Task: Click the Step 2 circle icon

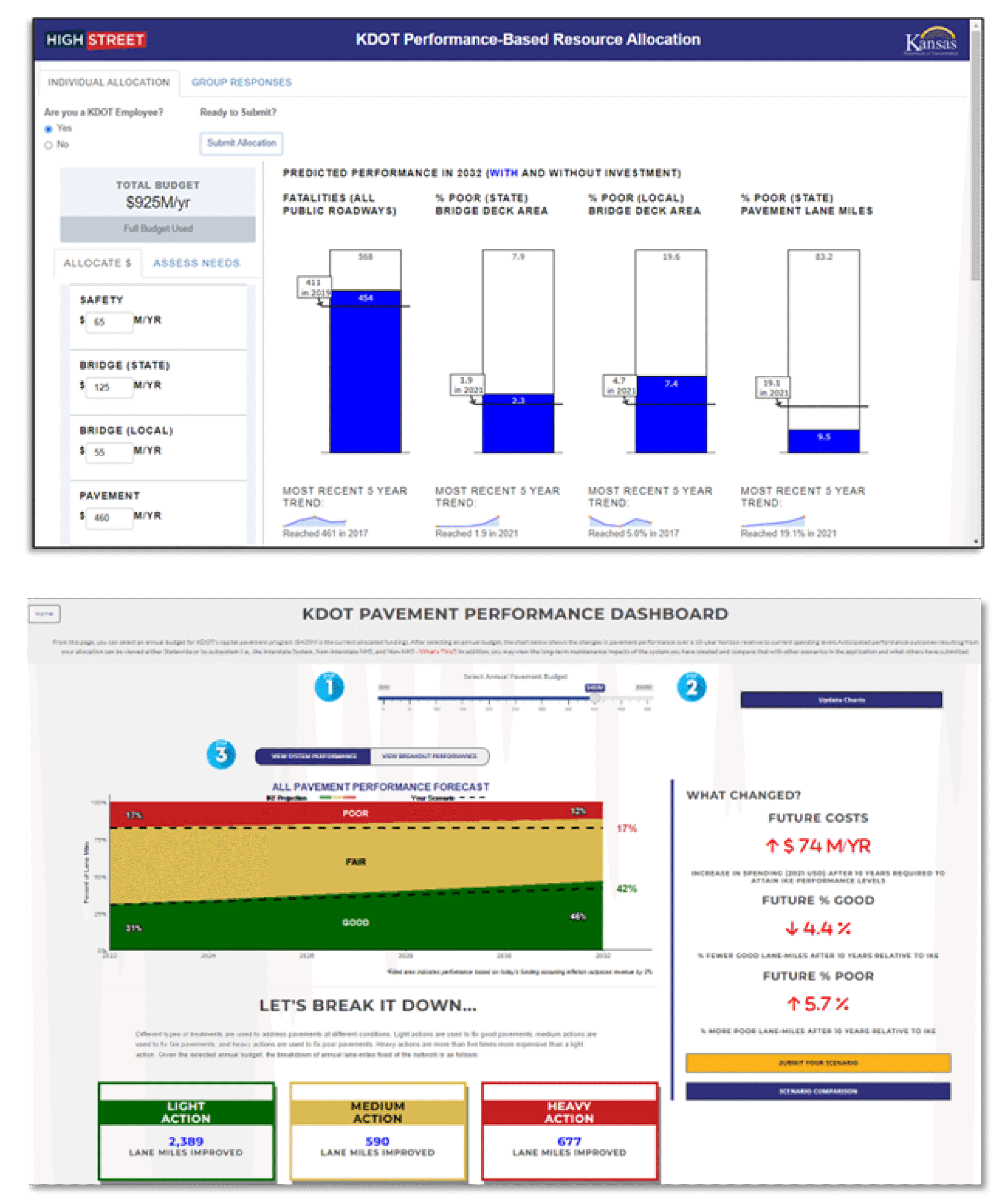Action: tap(691, 687)
